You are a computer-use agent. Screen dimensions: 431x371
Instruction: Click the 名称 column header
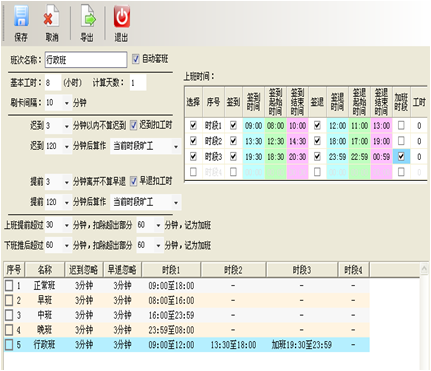point(45,270)
